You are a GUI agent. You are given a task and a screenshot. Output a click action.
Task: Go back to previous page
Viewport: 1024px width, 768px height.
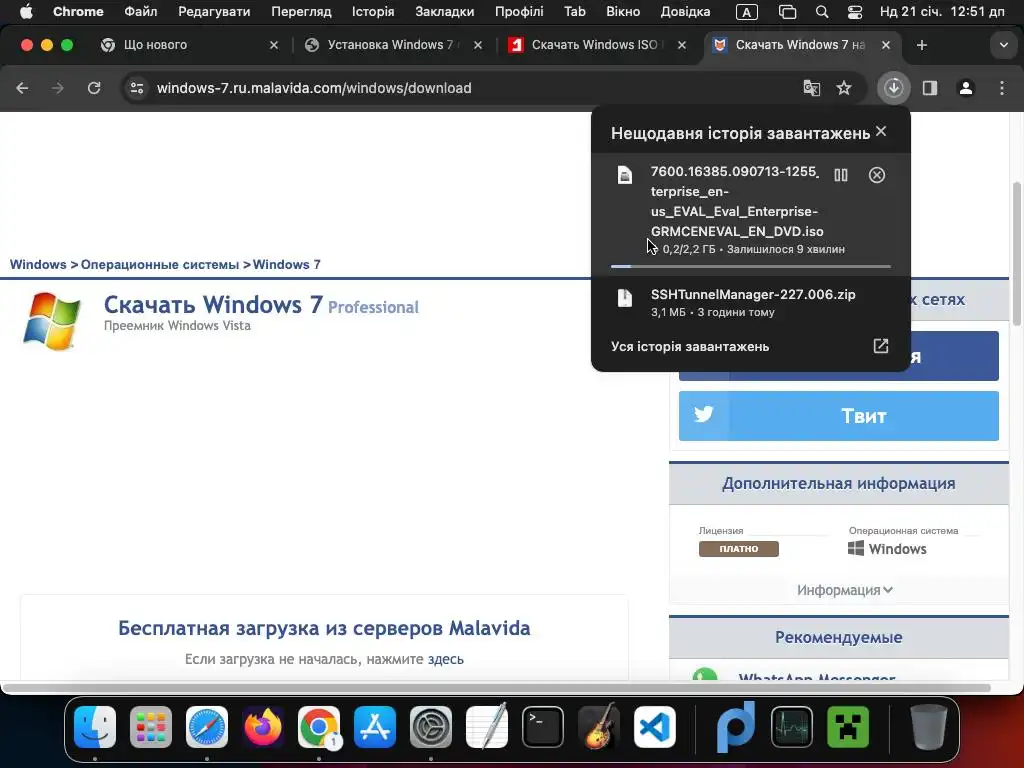point(22,88)
